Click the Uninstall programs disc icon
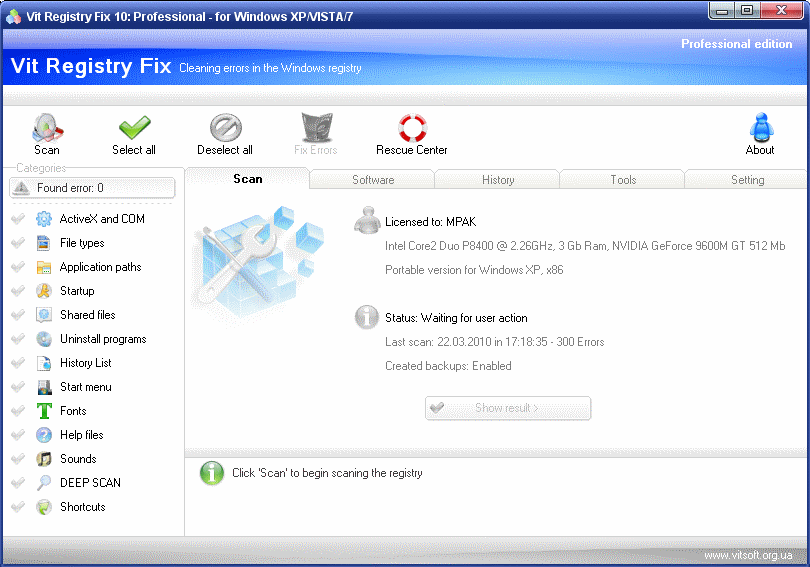Screen dimensions: 810x567 click(44, 339)
